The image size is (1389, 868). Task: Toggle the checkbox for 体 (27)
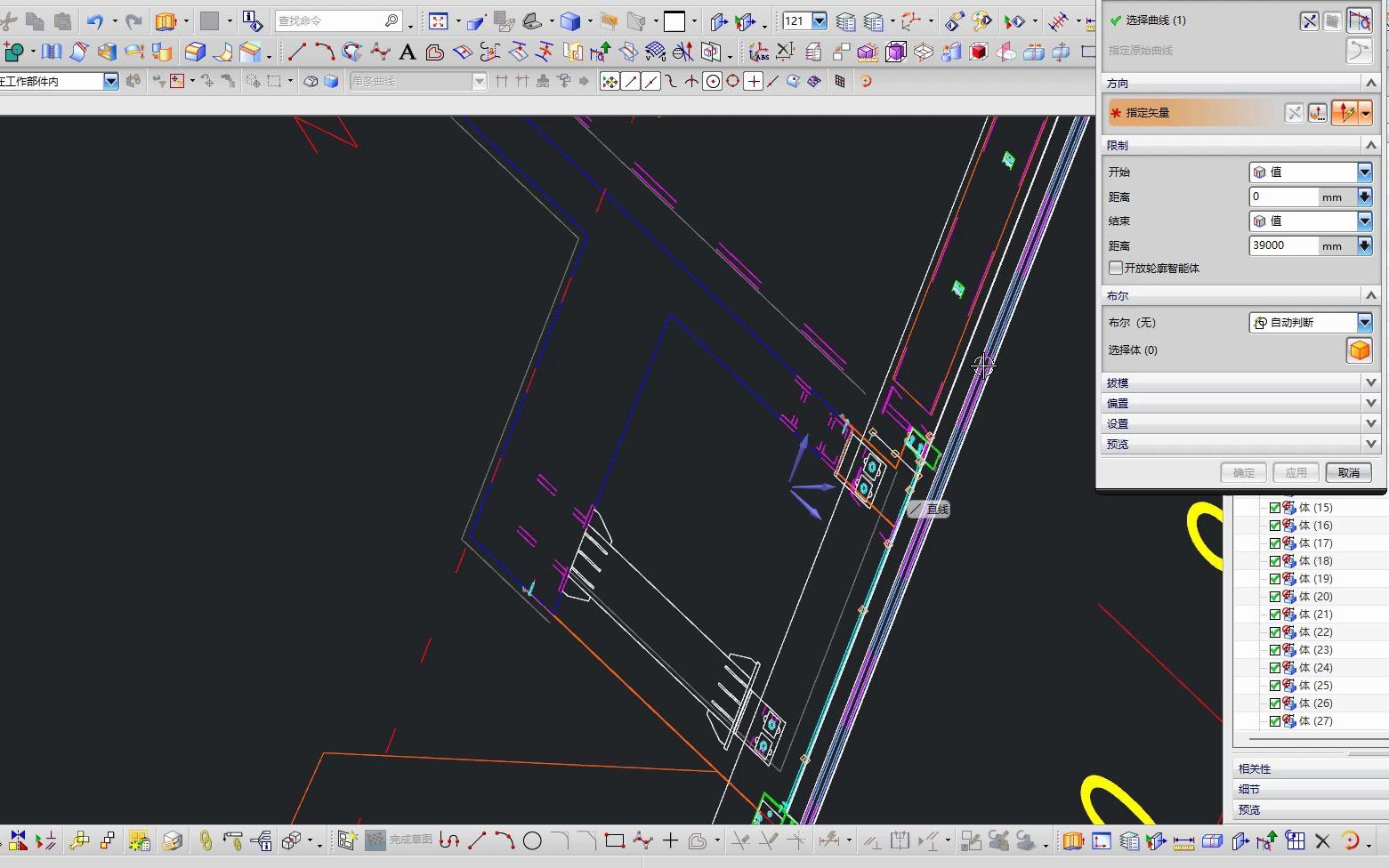[x=1274, y=721]
